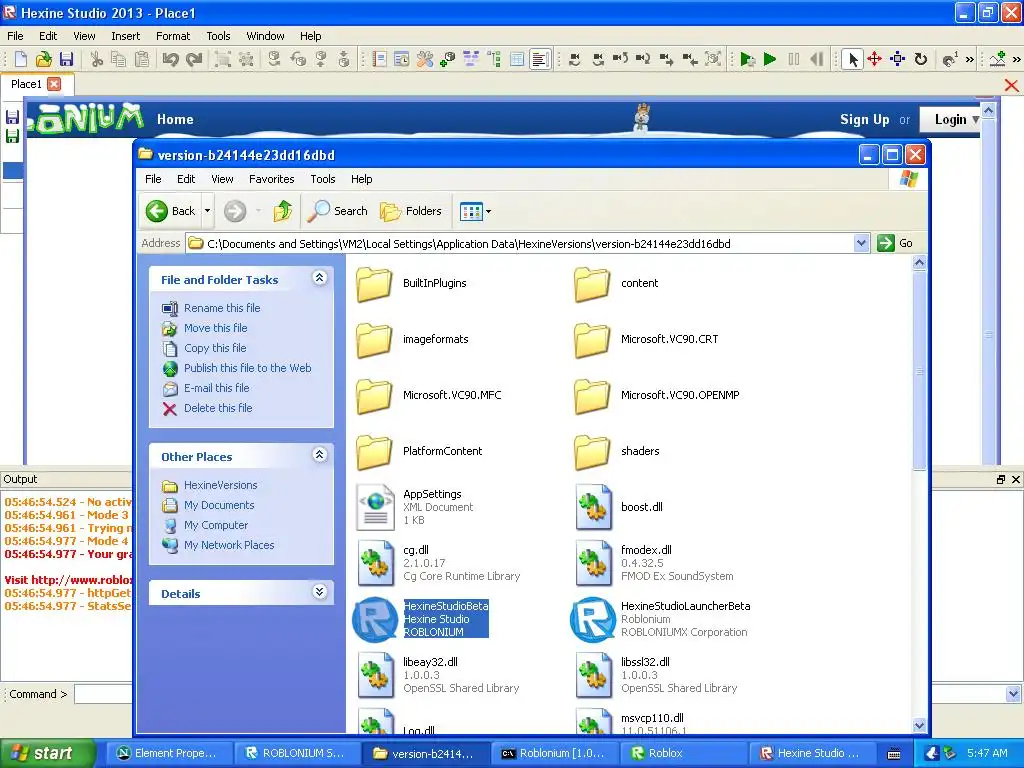Click Publish this file to the Web
Screen dimensions: 1024x768
coord(248,368)
